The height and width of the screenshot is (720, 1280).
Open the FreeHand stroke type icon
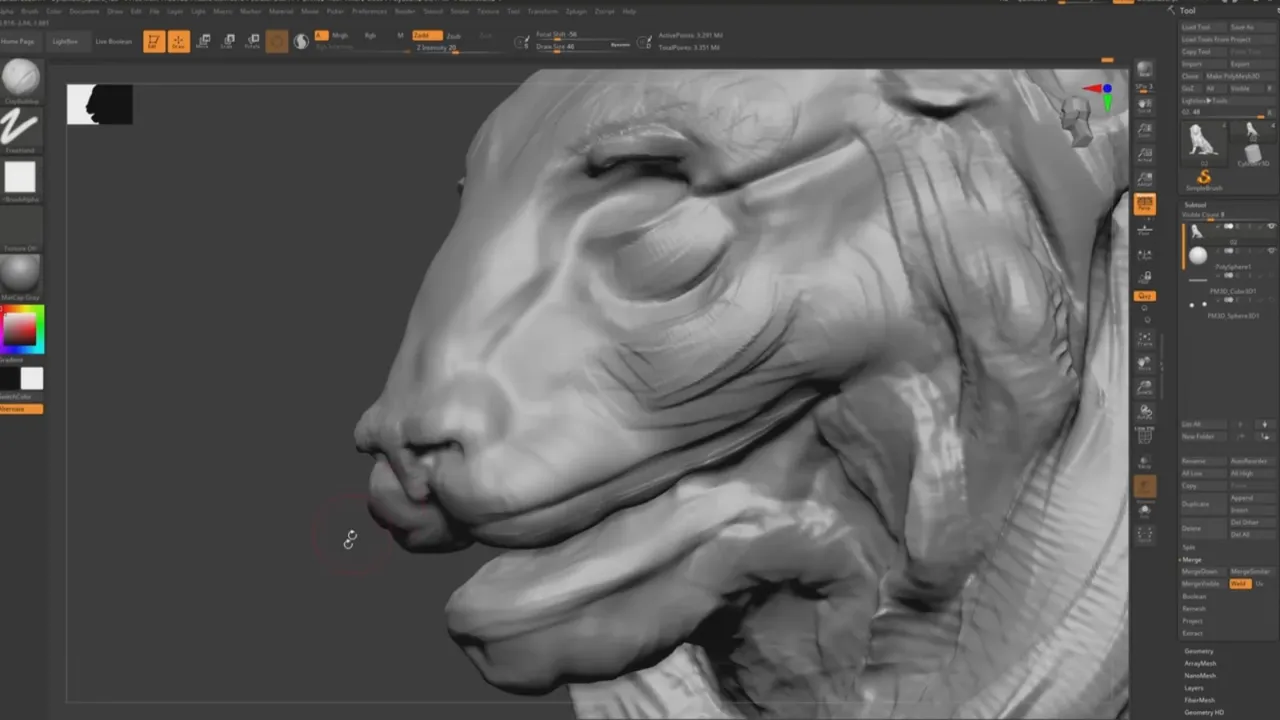tap(21, 128)
